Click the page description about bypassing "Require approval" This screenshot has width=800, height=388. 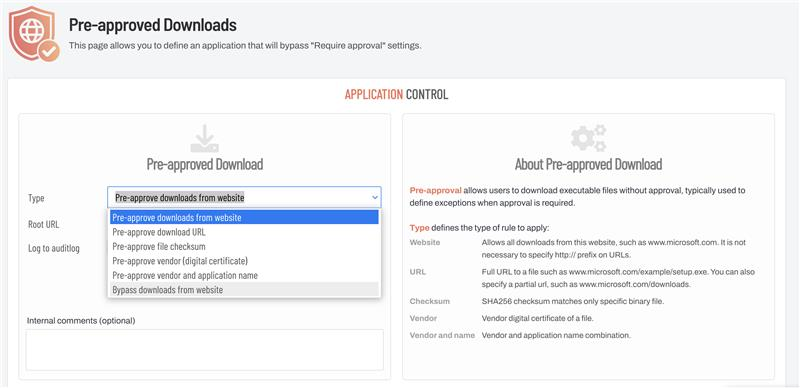(245, 45)
